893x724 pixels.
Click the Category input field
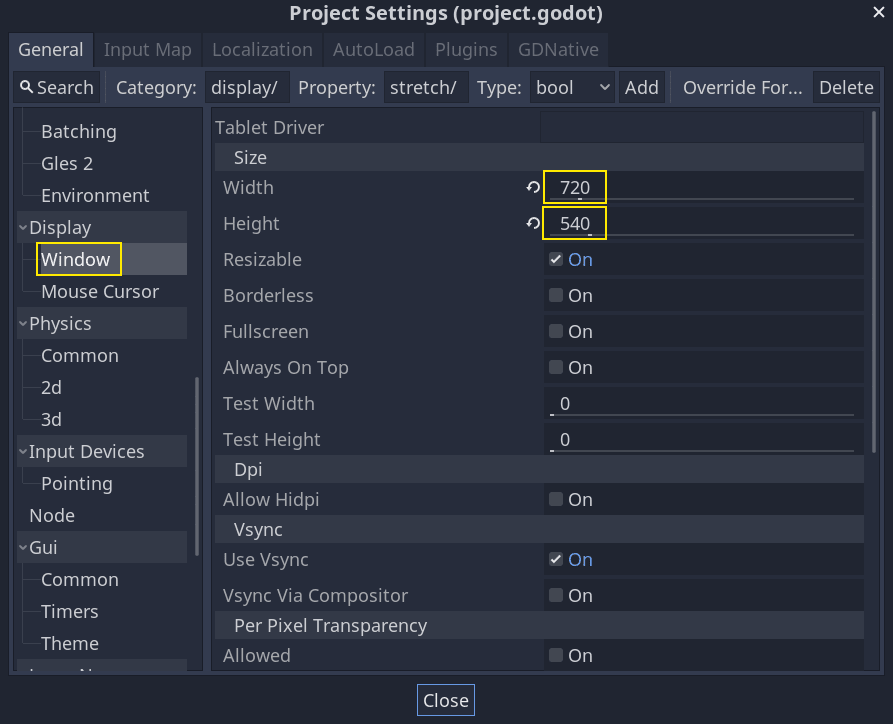point(247,88)
